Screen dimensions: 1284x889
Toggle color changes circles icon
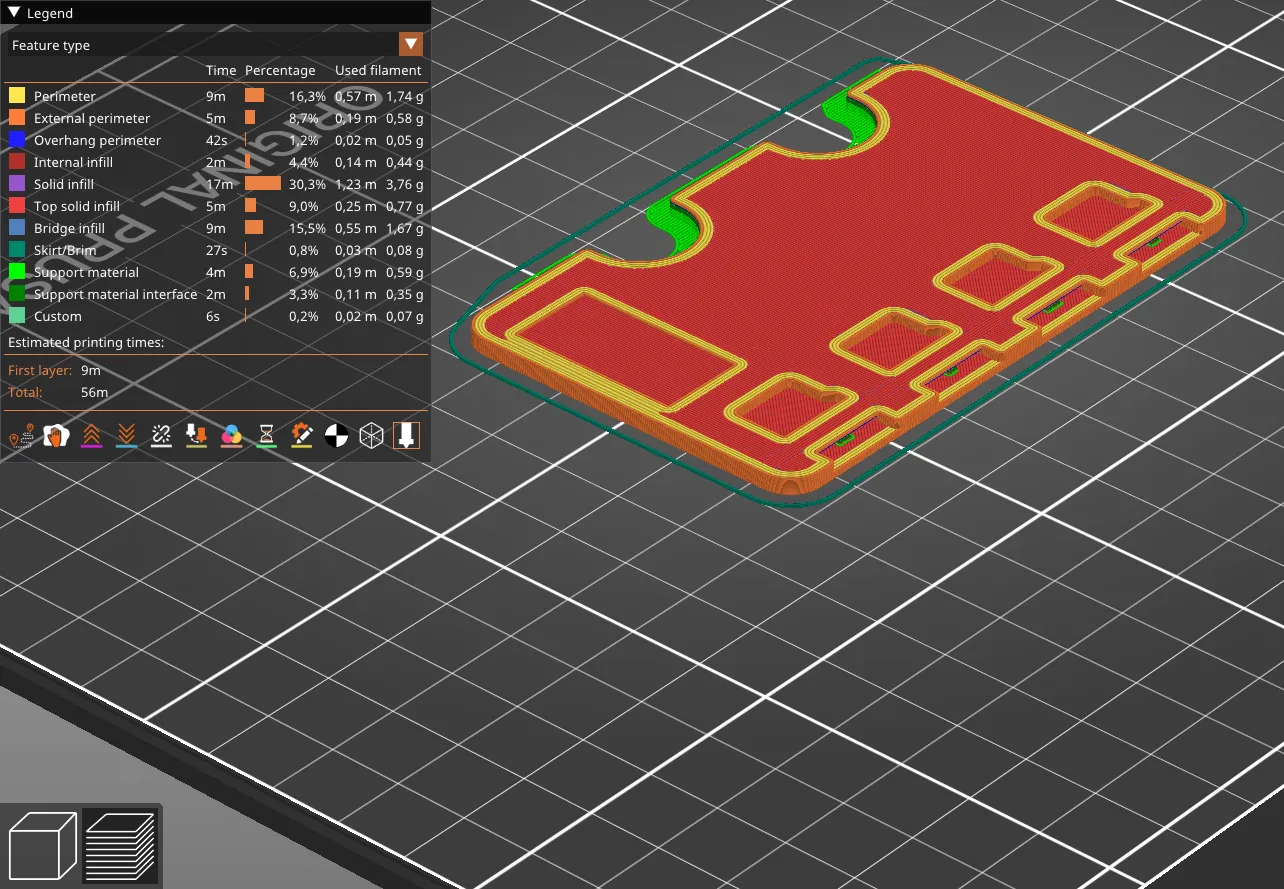coord(231,435)
